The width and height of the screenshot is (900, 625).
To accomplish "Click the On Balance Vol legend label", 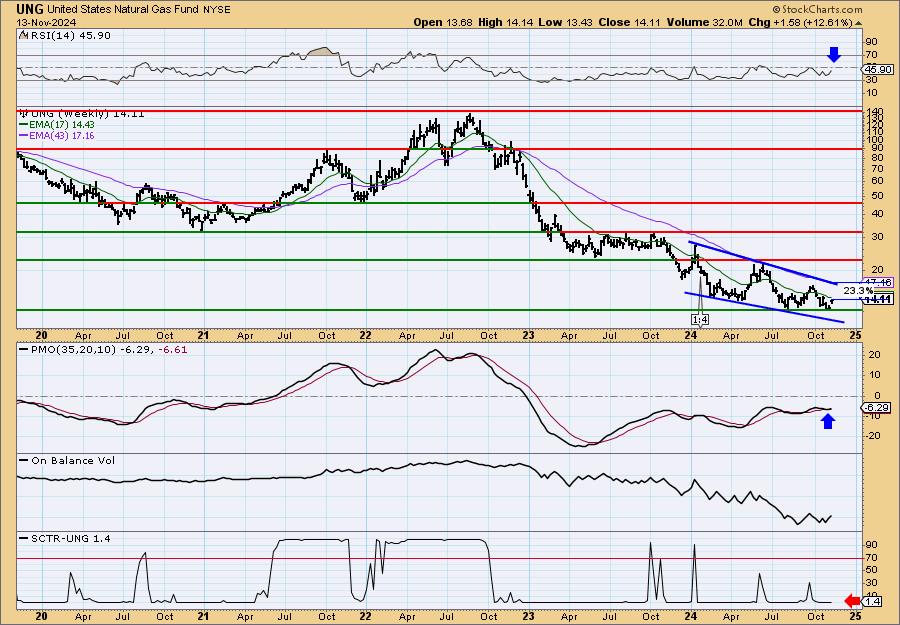I will pos(73,460).
